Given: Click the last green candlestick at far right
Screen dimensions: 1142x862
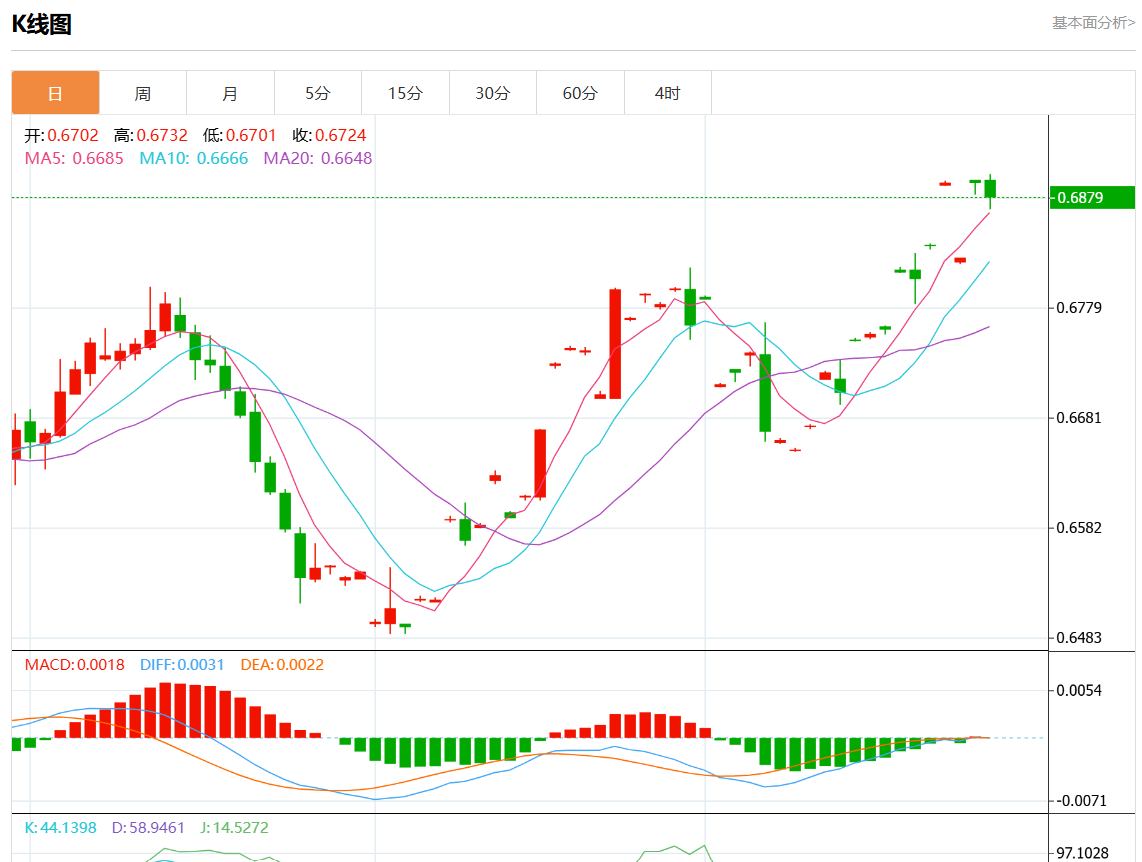Looking at the screenshot, I should point(990,189).
